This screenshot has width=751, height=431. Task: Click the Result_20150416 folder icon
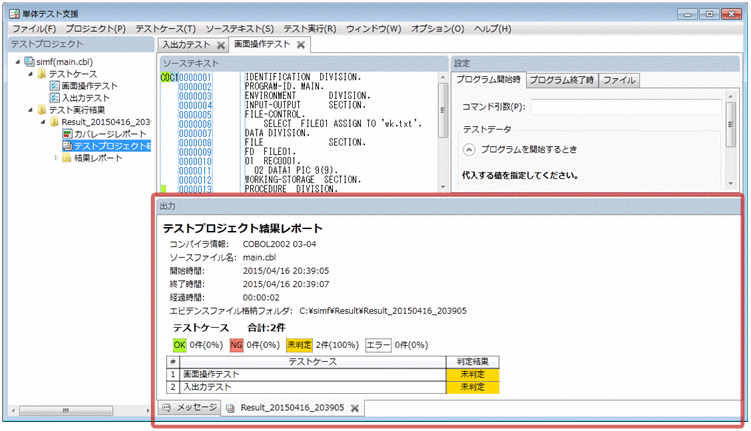point(55,122)
